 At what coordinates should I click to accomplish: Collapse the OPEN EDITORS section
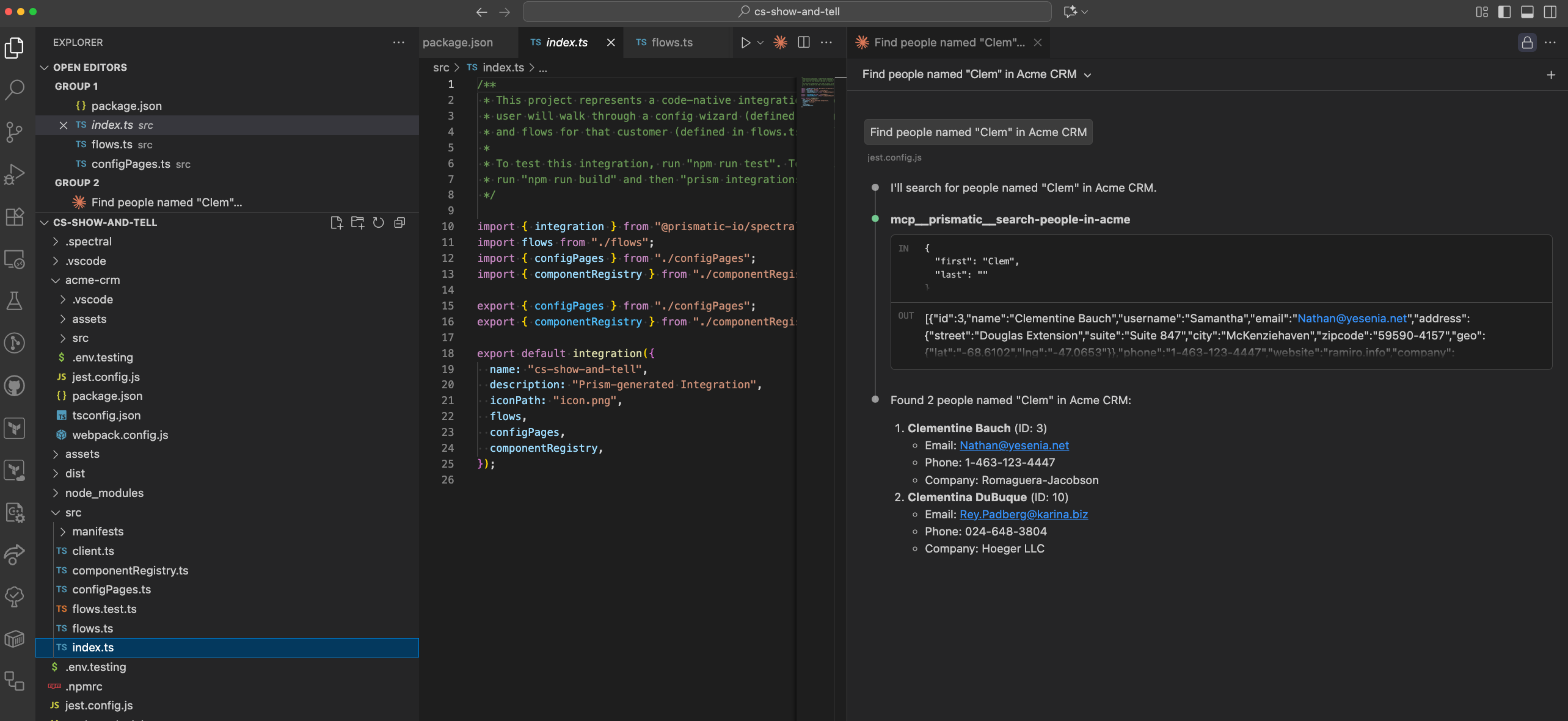45,67
